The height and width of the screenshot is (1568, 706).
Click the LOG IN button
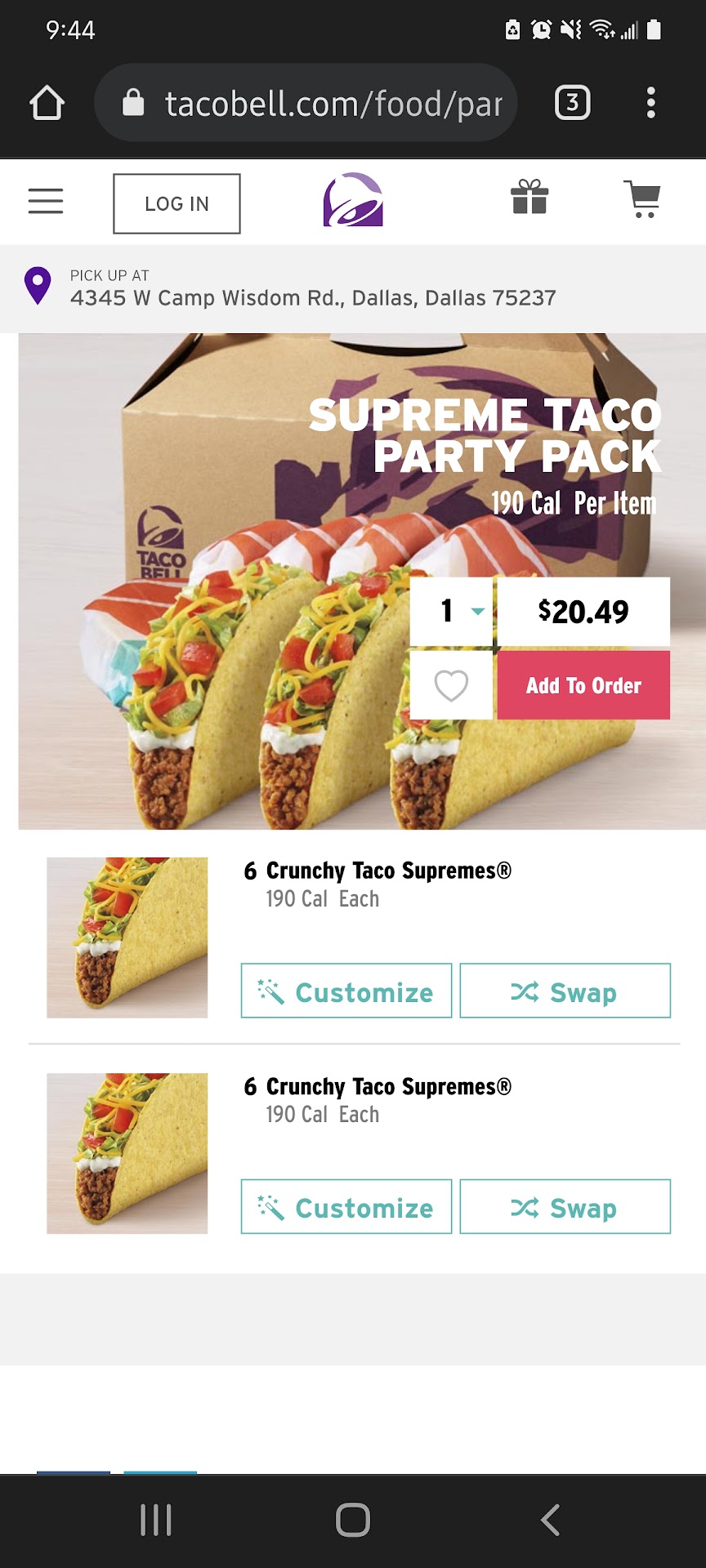[x=176, y=203]
